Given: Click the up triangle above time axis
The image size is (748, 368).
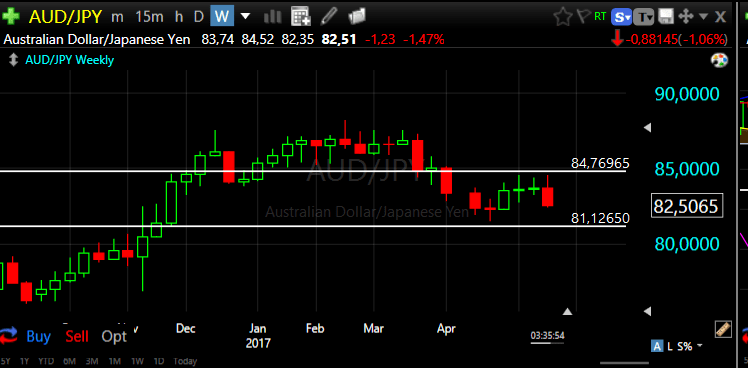Looking at the screenshot, I should 567,312.
